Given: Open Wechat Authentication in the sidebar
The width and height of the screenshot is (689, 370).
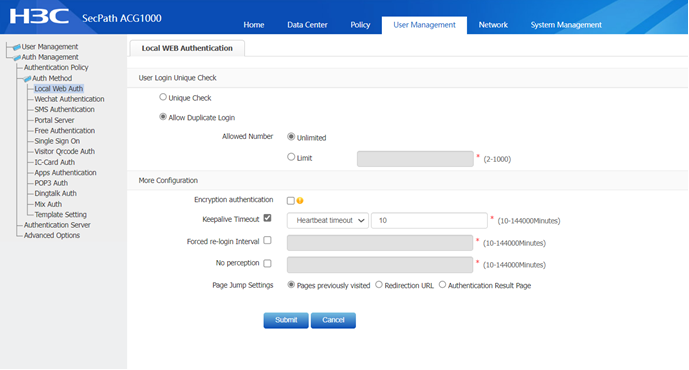Looking at the screenshot, I should pyautogui.click(x=69, y=99).
